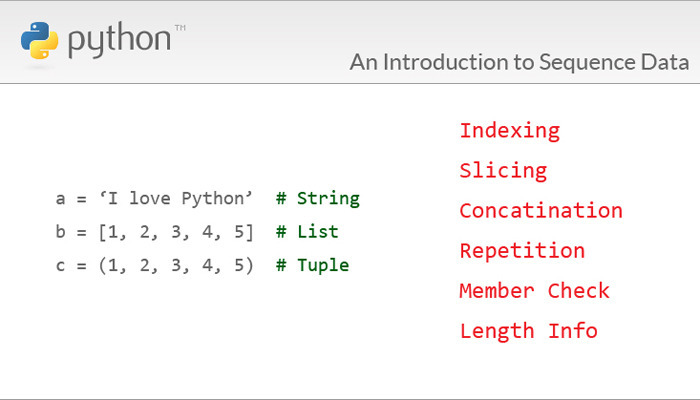Viewport: 700px width, 400px height.
Task: Click variable name b in code
Action: pos(60,232)
